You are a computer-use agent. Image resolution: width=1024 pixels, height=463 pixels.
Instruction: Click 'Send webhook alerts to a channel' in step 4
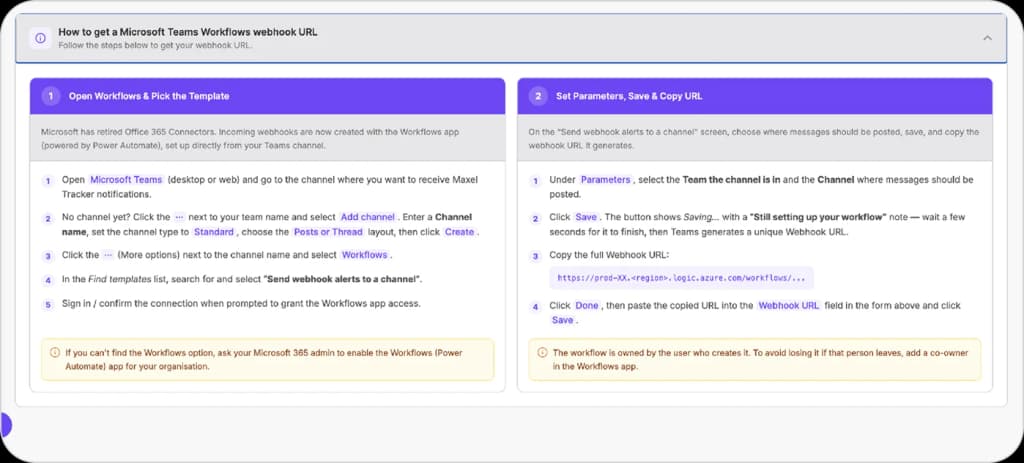click(x=343, y=279)
